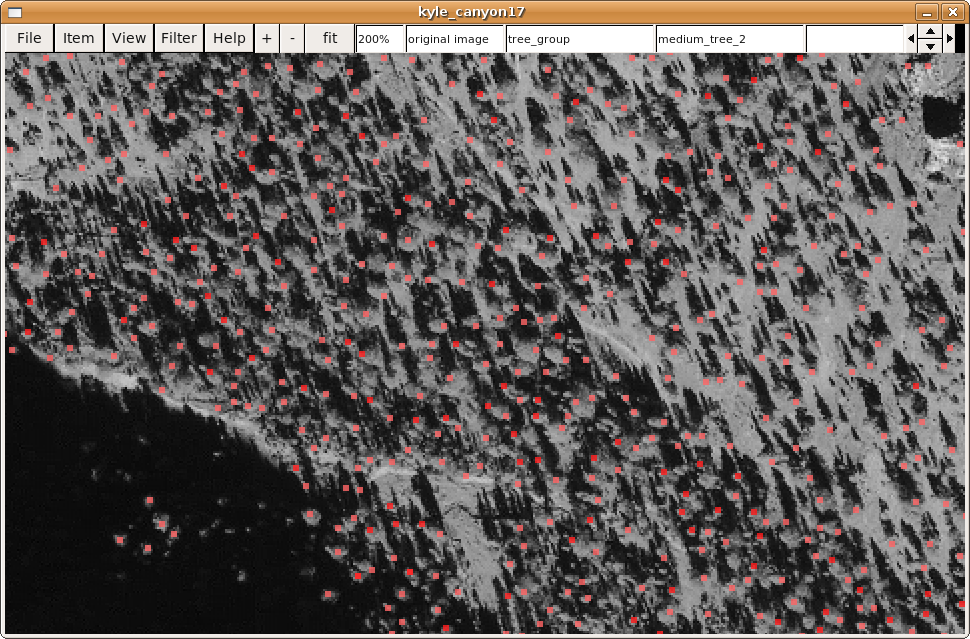The width and height of the screenshot is (970, 639).
Task: Open the Item menu
Action: pos(79,38)
